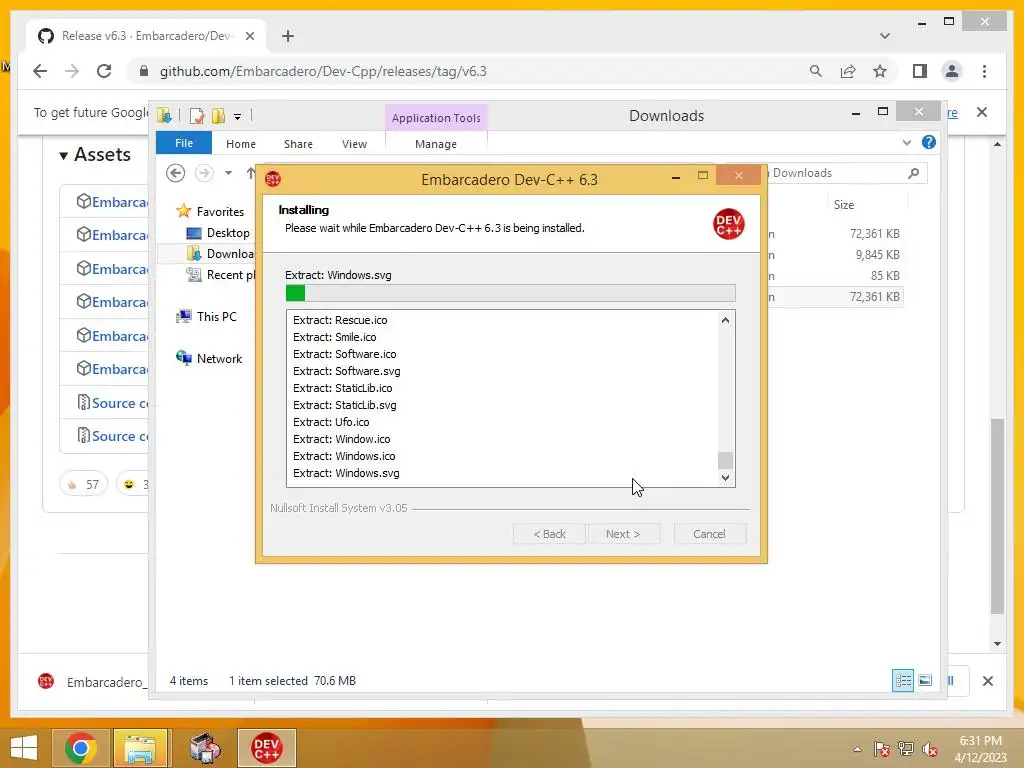Expand the Explorer ribbon chevron

coord(906,142)
